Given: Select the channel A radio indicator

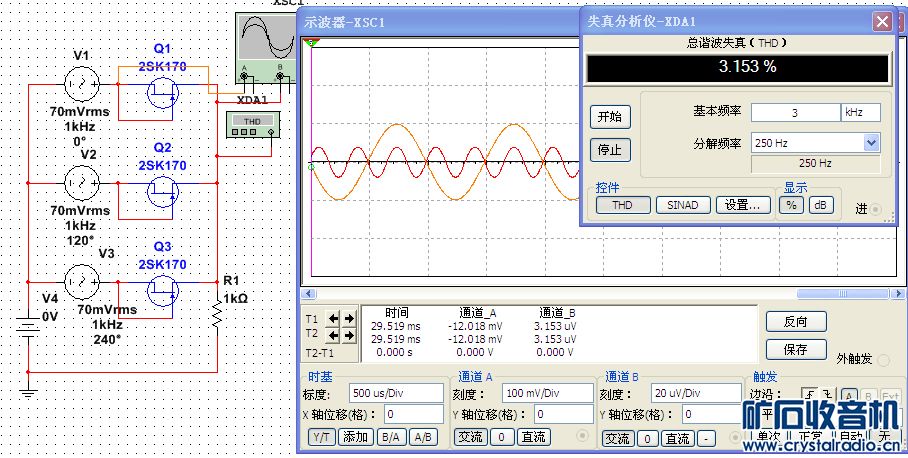Looking at the screenshot, I should point(583,435).
